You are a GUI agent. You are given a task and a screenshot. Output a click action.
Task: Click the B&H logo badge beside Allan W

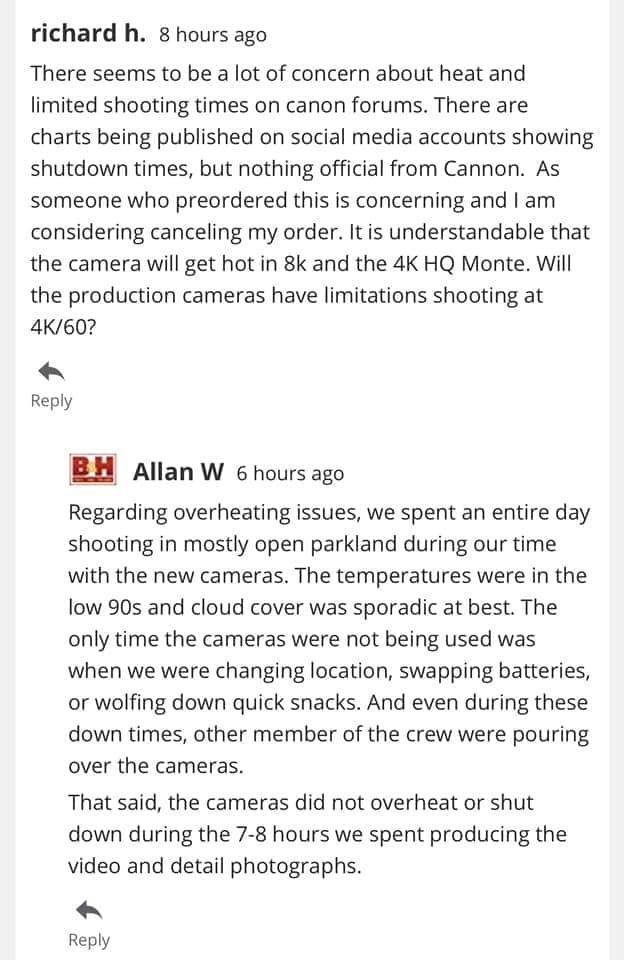coord(93,470)
